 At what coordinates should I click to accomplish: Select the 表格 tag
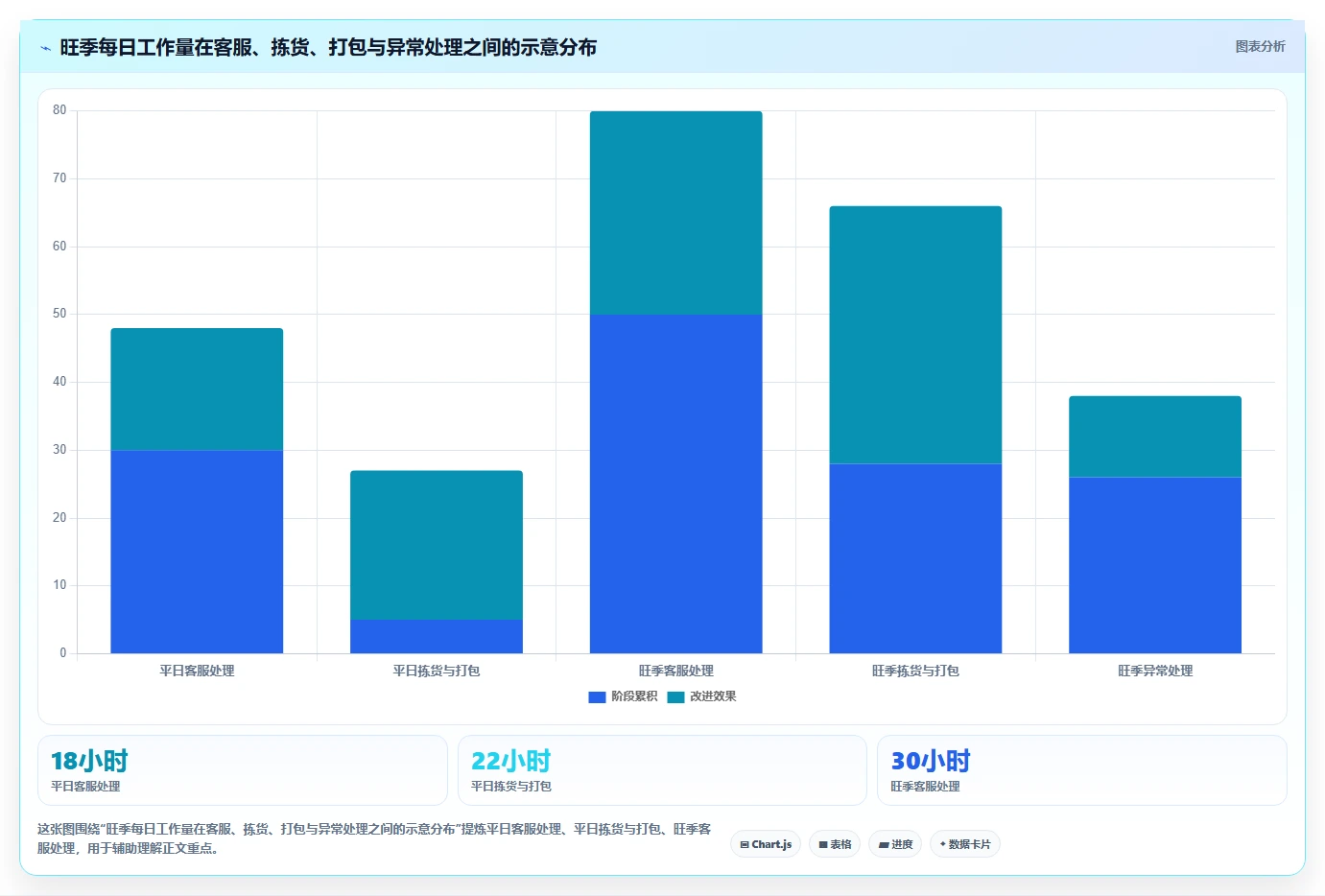point(835,844)
